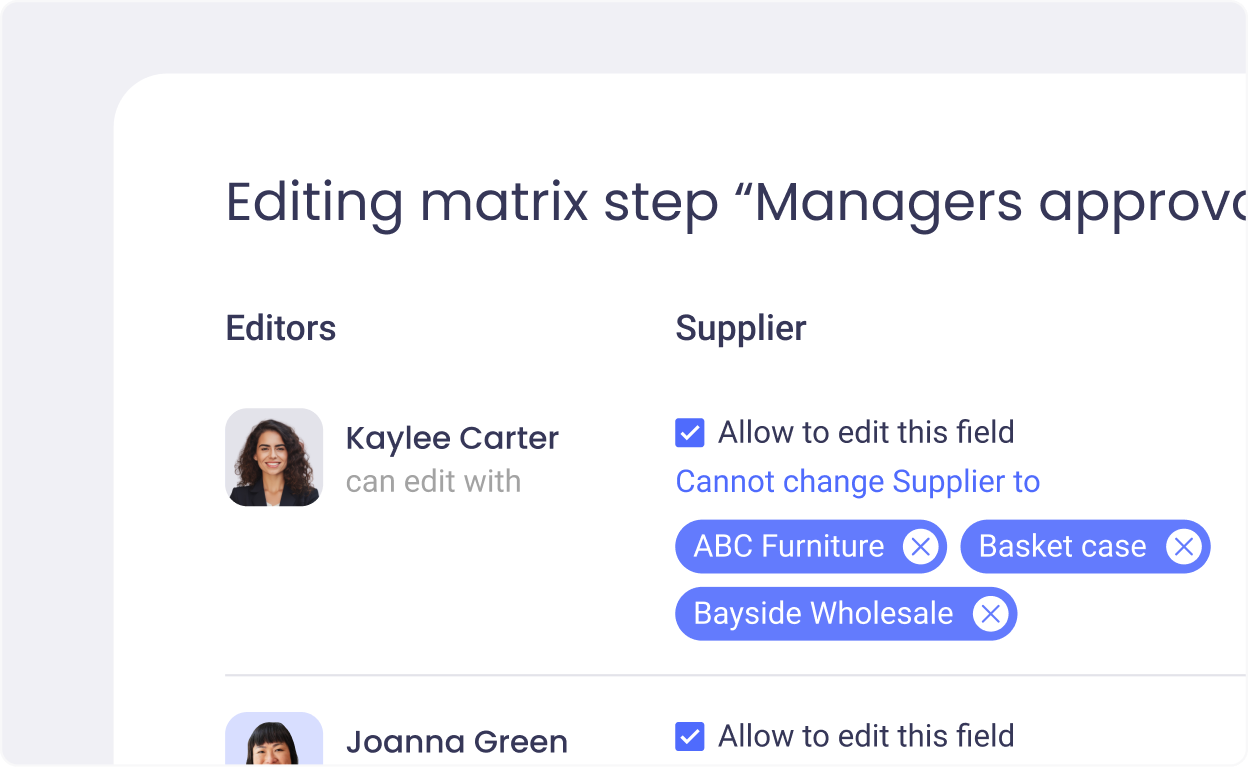
Task: Select the Joanna Green editor name
Action: [456, 742]
